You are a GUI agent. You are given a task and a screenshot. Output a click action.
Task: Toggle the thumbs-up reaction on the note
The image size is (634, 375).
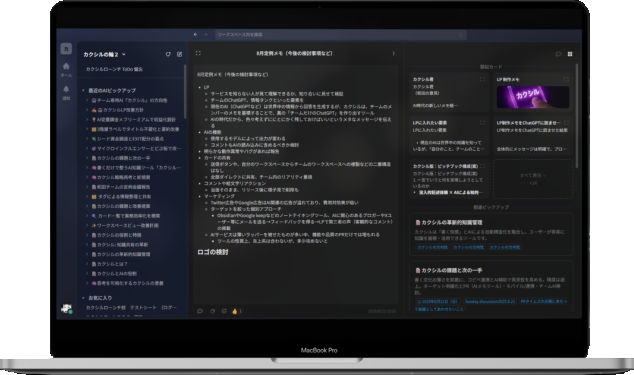click(x=237, y=311)
